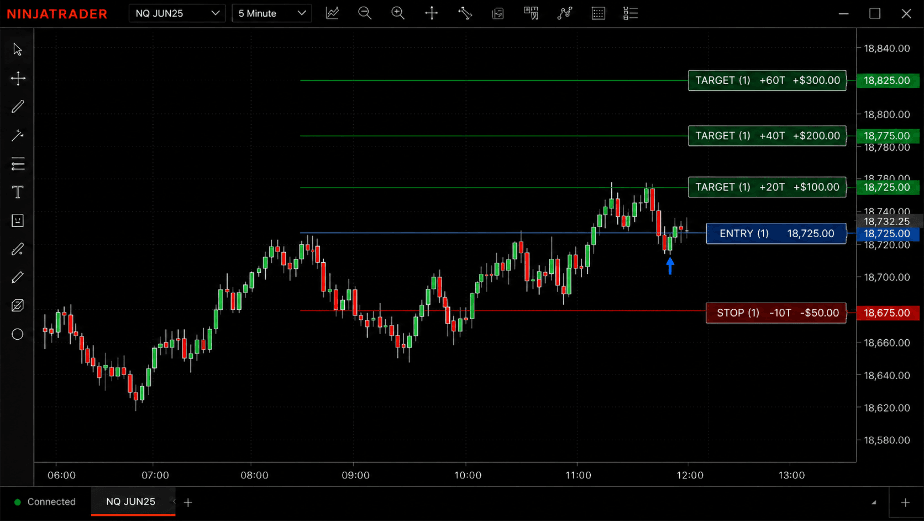Select the magic wand tool
The image size is (924, 521).
click(x=18, y=135)
